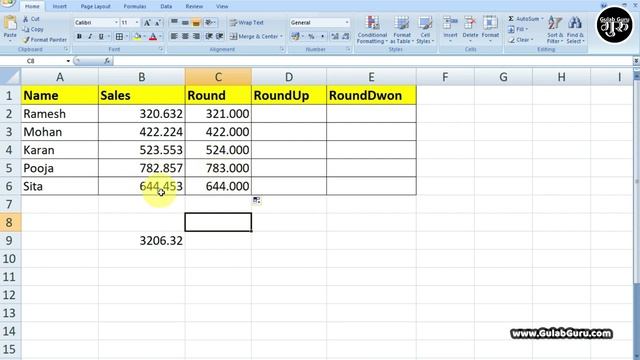Open Font dialog launcher
This screenshot has height=360, width=640.
point(161,49)
